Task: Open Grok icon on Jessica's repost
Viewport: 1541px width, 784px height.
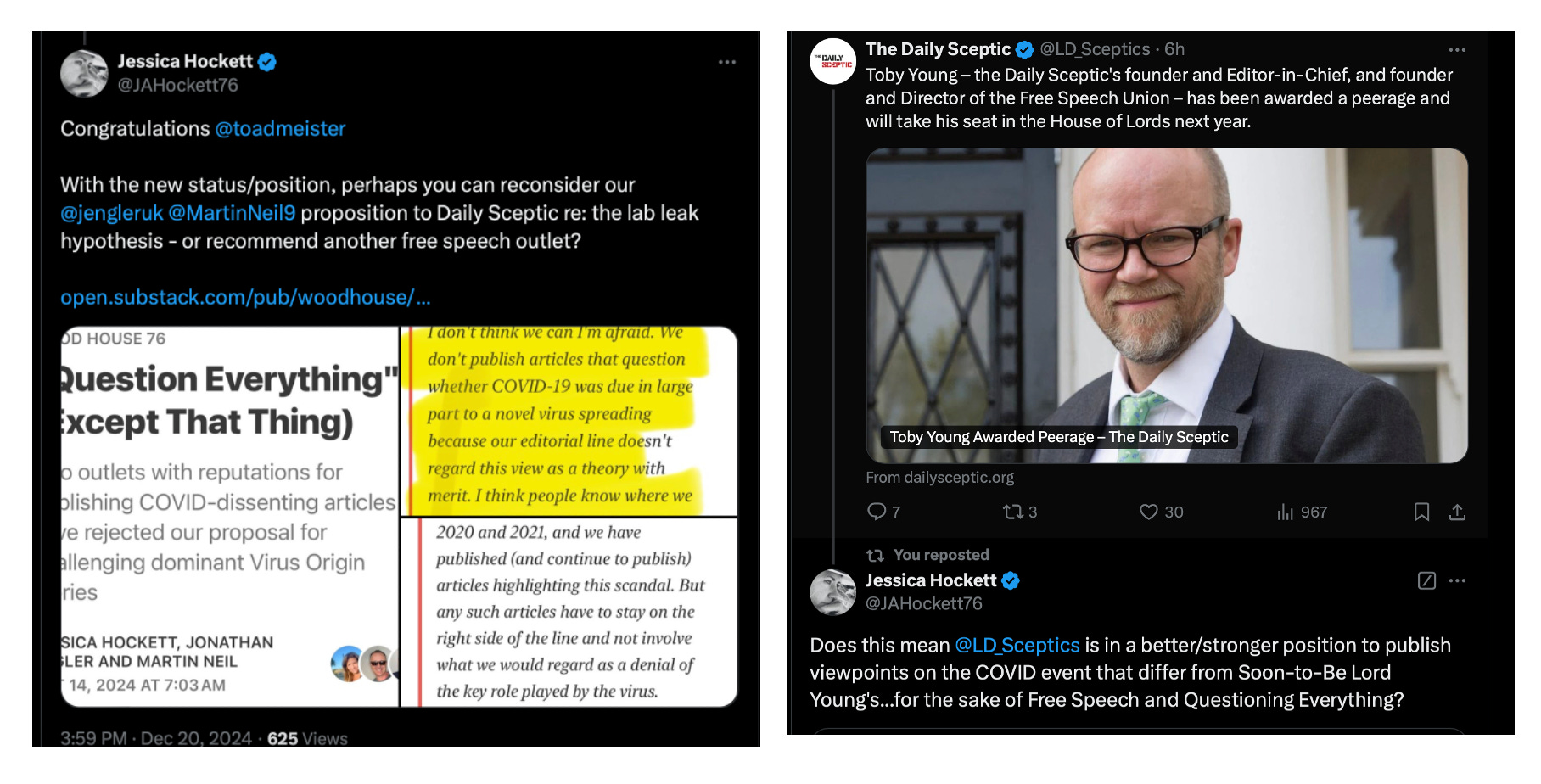Action: [1426, 580]
